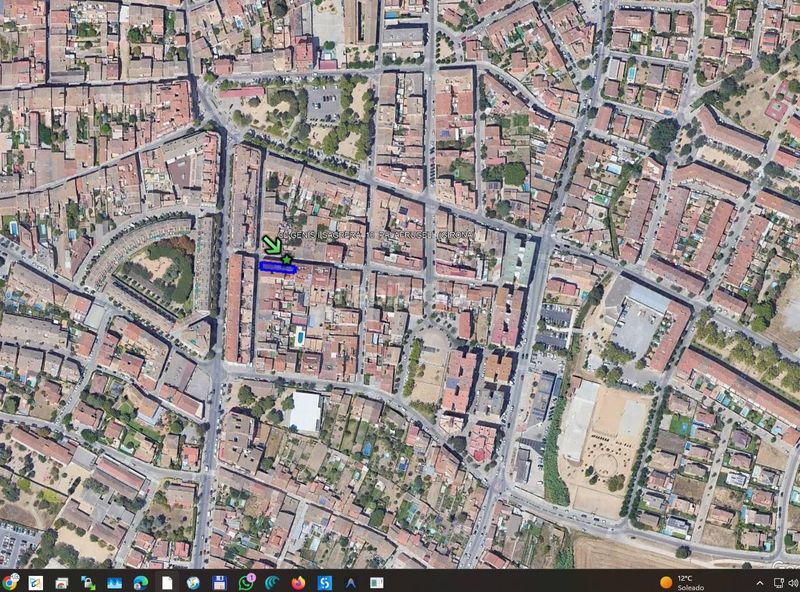The width and height of the screenshot is (800, 592).
Task: Open Google Chrome from the taskbar
Action: tap(9, 582)
